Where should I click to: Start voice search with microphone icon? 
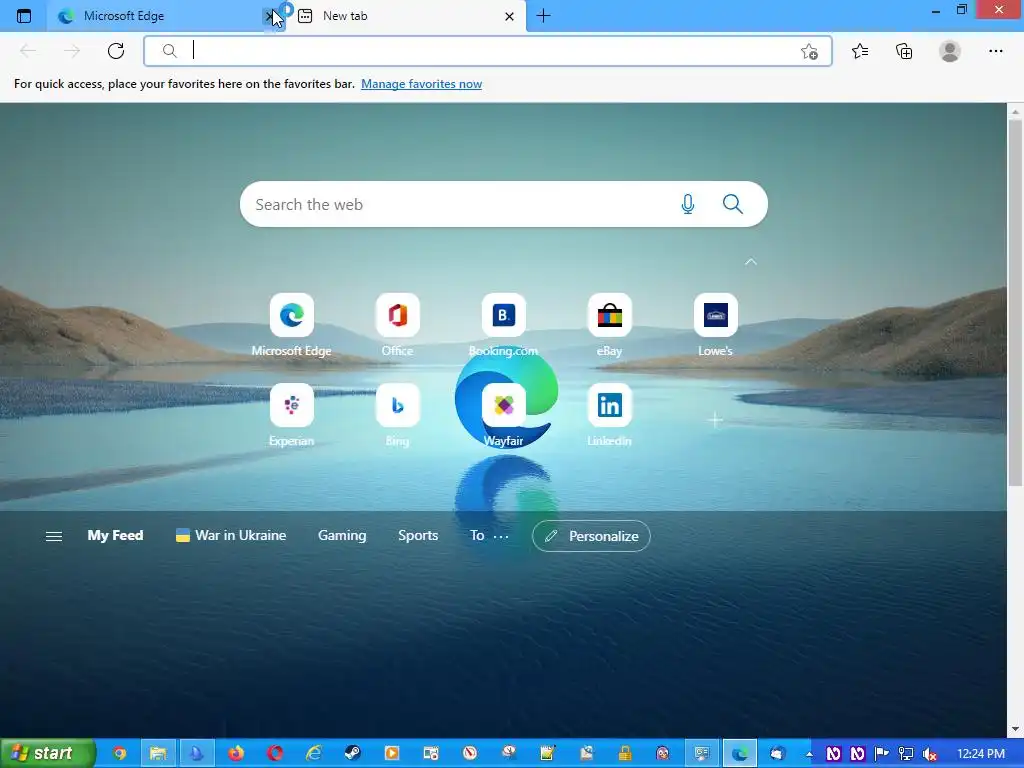tap(688, 204)
